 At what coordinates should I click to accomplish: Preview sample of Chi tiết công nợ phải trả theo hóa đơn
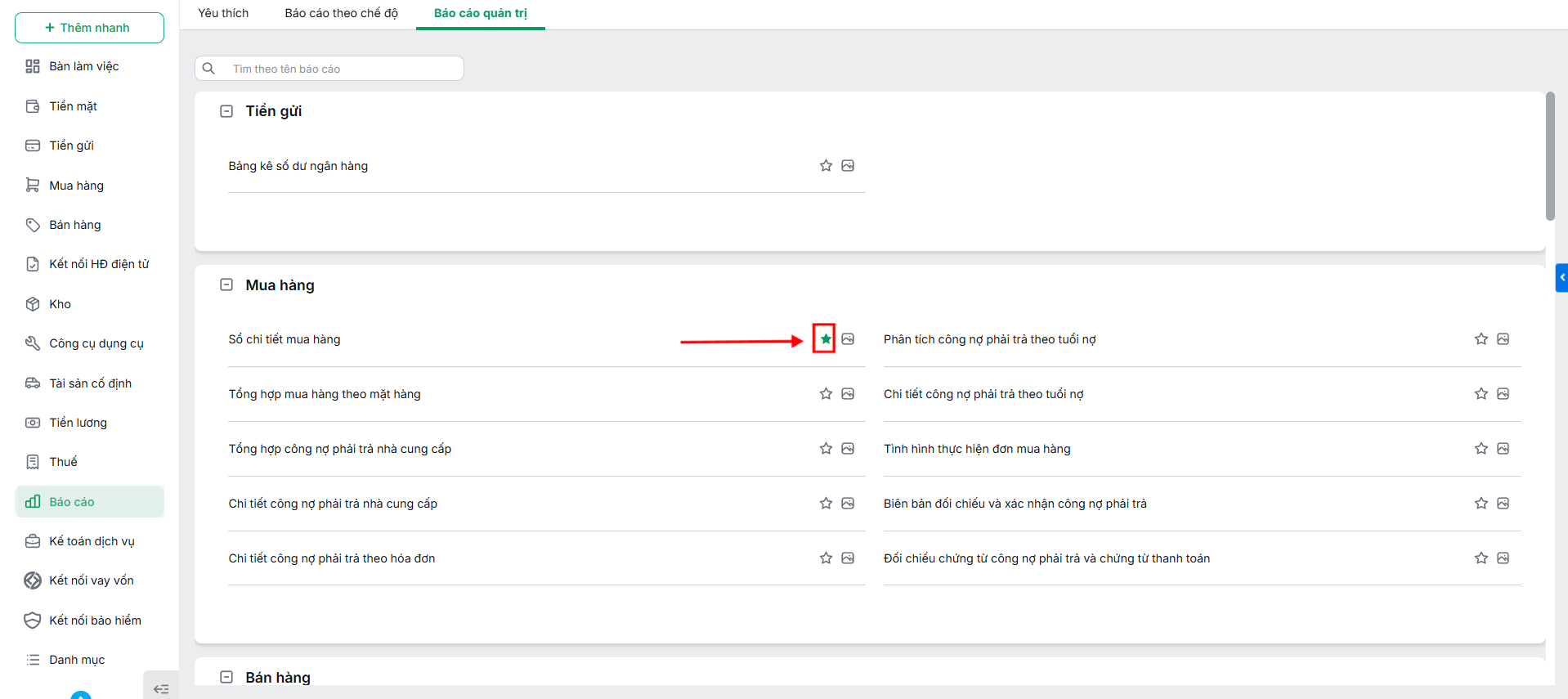(x=848, y=558)
